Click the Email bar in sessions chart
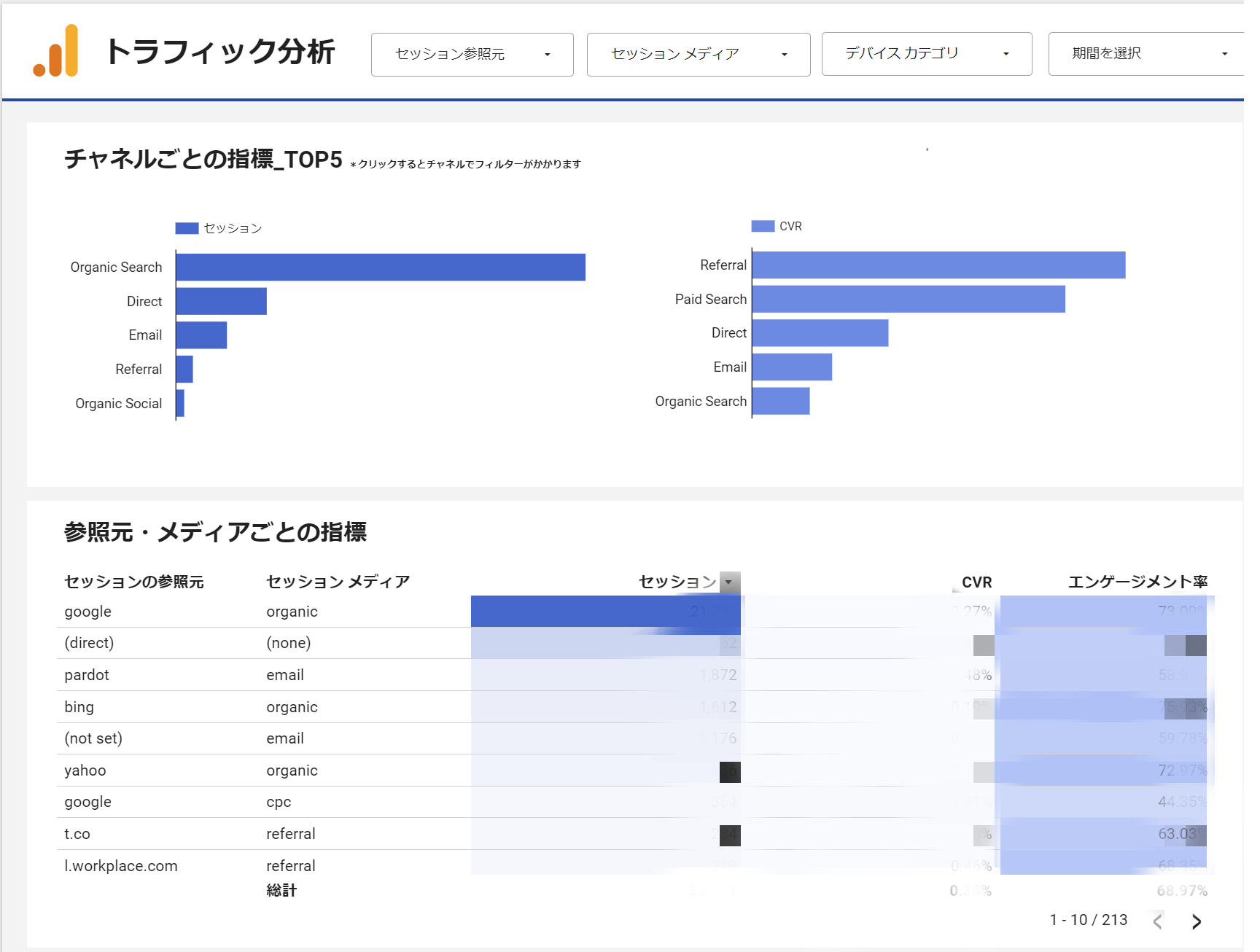This screenshot has width=1260, height=952. [201, 335]
